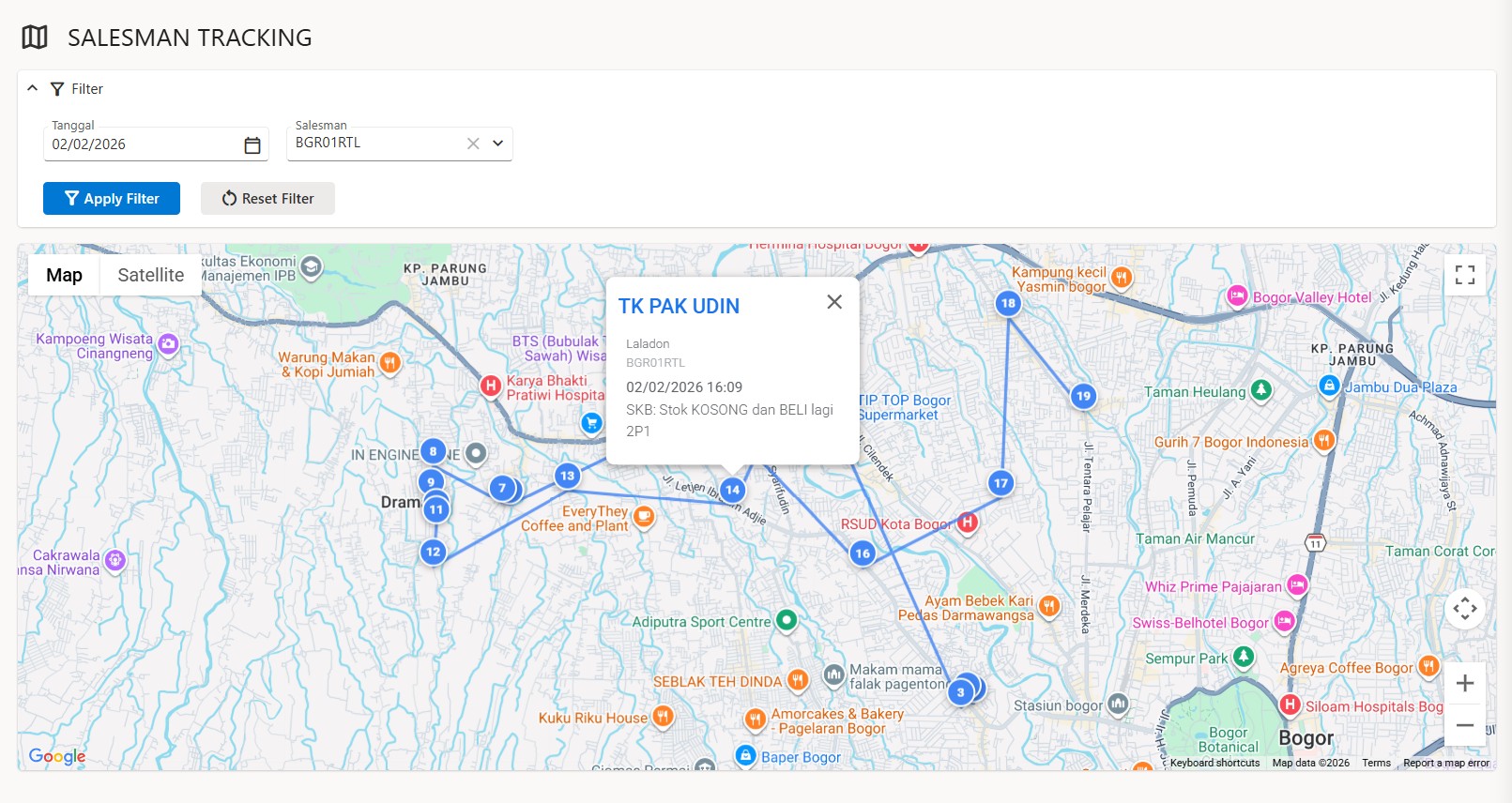Click the Filter funnel icon

click(x=57, y=89)
